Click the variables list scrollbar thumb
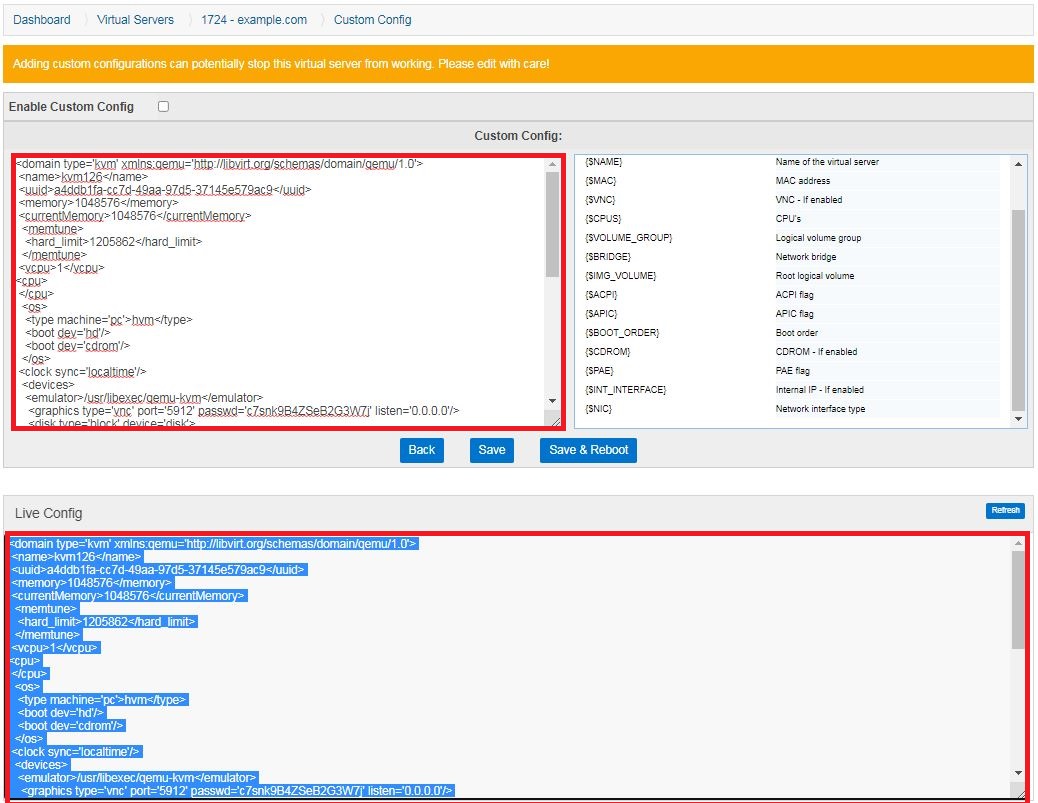Screen dimensions: 1038x803 (x=1018, y=310)
